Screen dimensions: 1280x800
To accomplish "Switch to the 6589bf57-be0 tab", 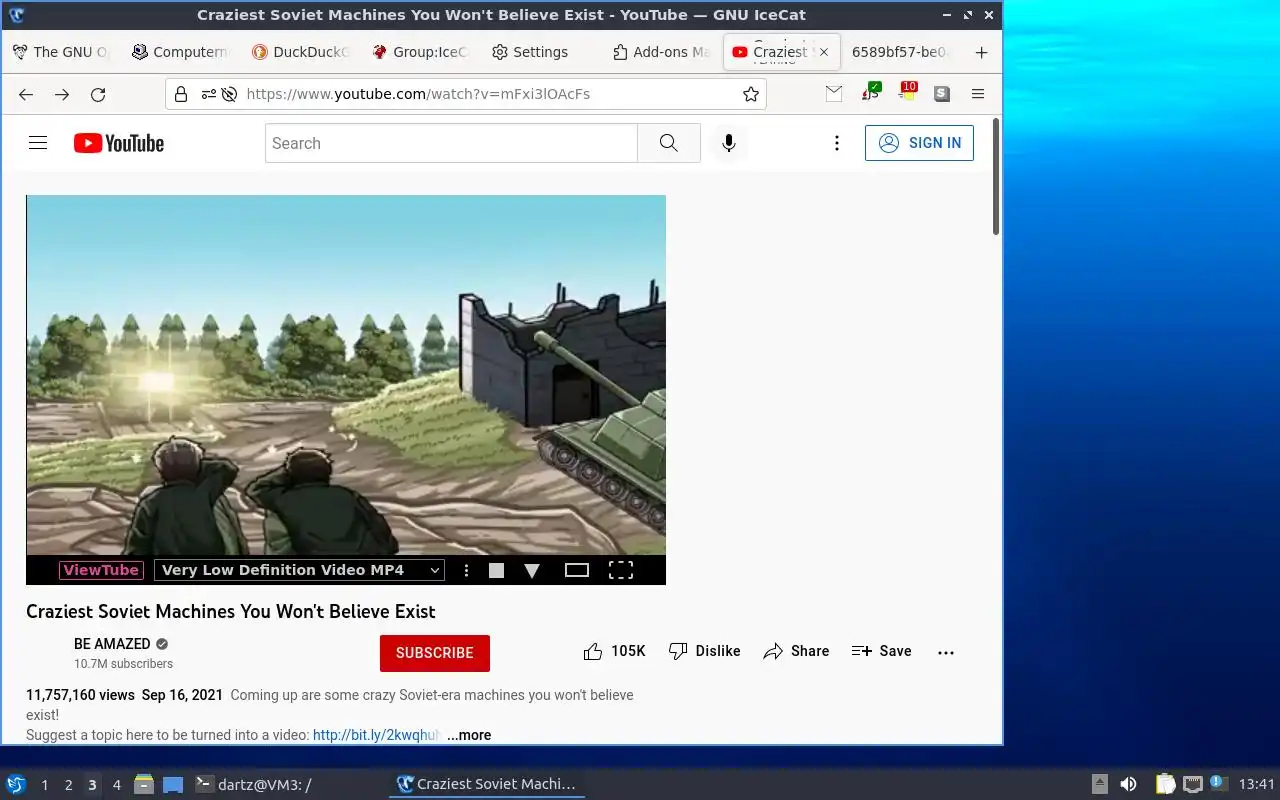I will [900, 52].
